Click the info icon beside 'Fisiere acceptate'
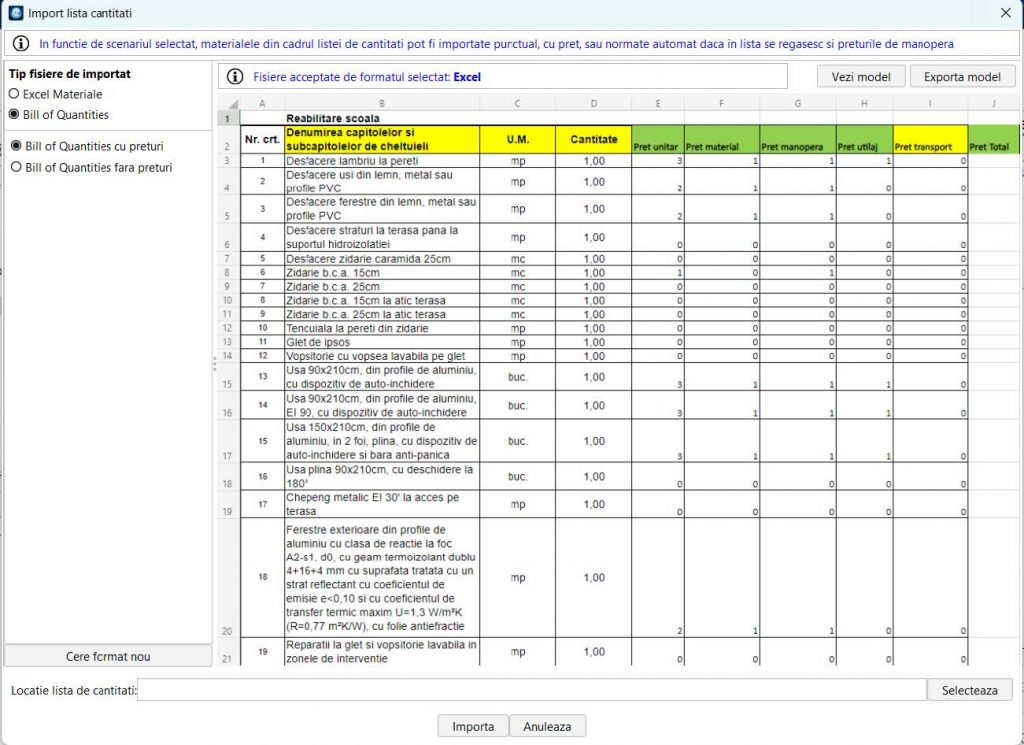The height and width of the screenshot is (745, 1024). pyautogui.click(x=235, y=76)
